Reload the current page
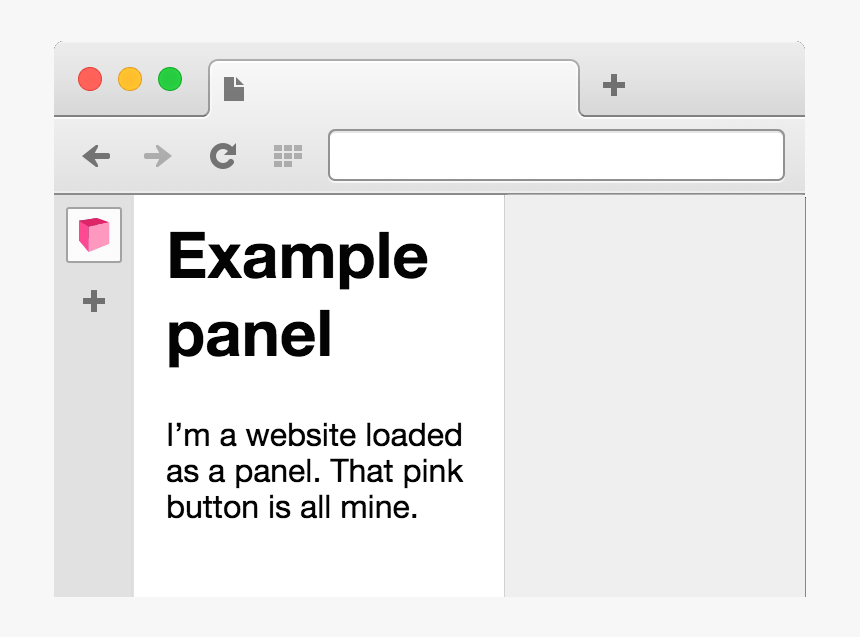The height and width of the screenshot is (637, 860). pos(222,156)
